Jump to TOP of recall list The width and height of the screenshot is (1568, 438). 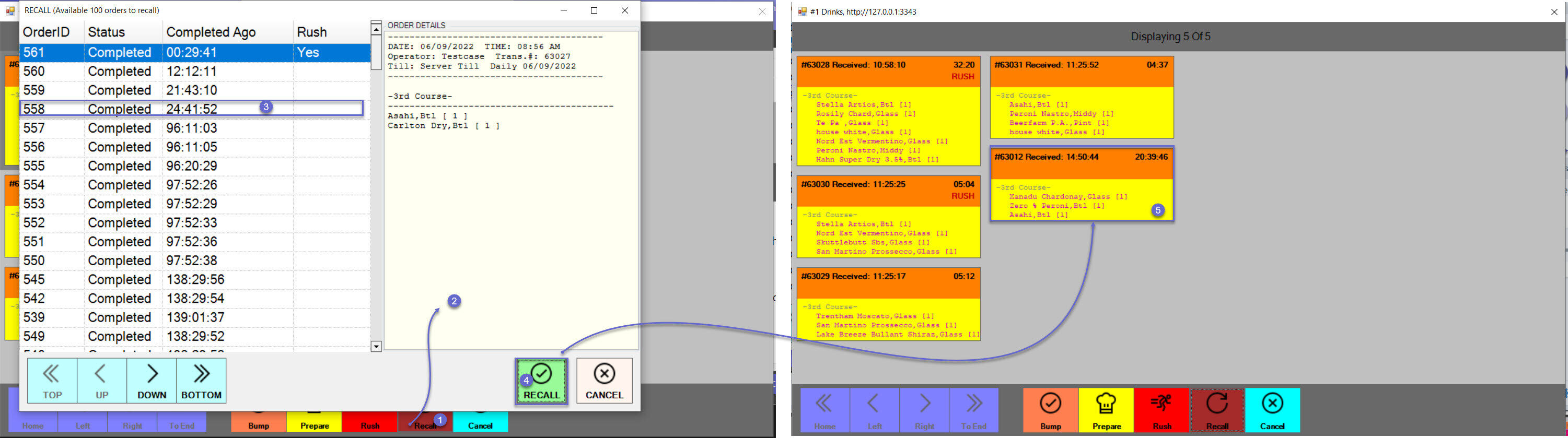(52, 381)
